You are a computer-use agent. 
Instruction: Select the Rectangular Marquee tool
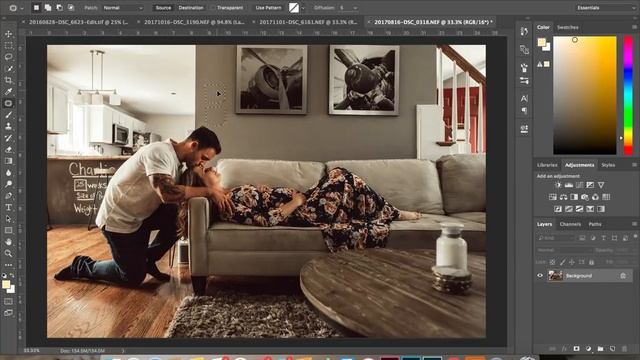[8, 45]
